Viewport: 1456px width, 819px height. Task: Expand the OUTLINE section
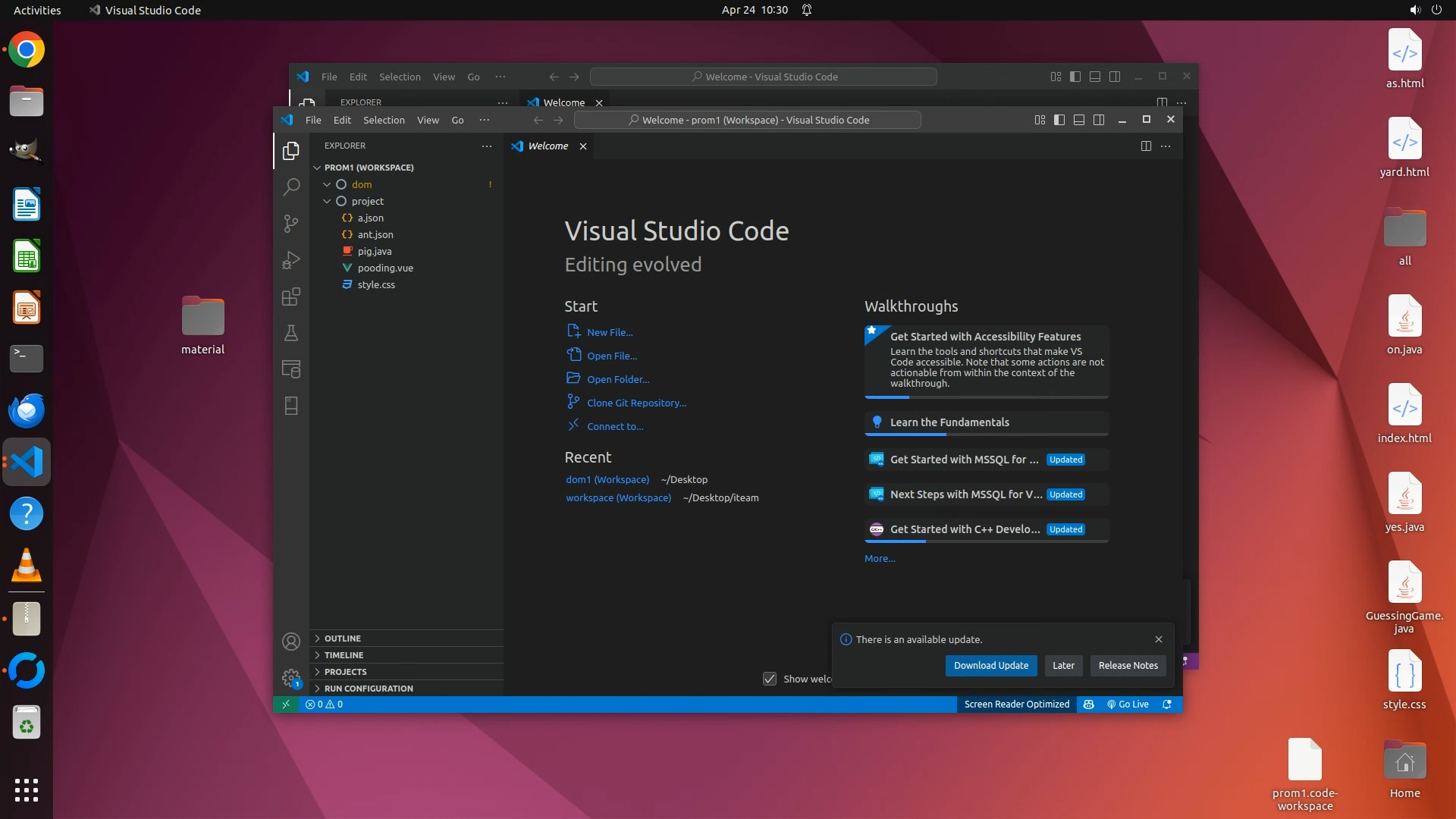[x=342, y=639]
